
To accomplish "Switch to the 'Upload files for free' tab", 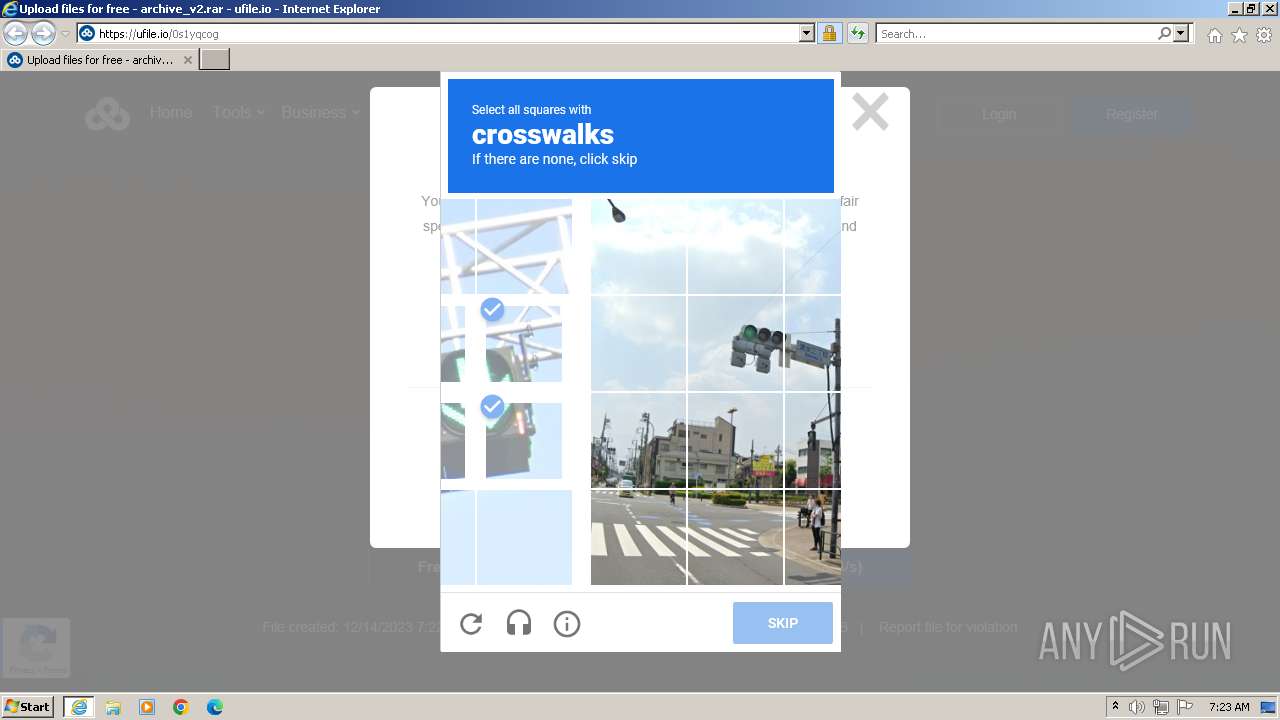I will click(x=100, y=60).
